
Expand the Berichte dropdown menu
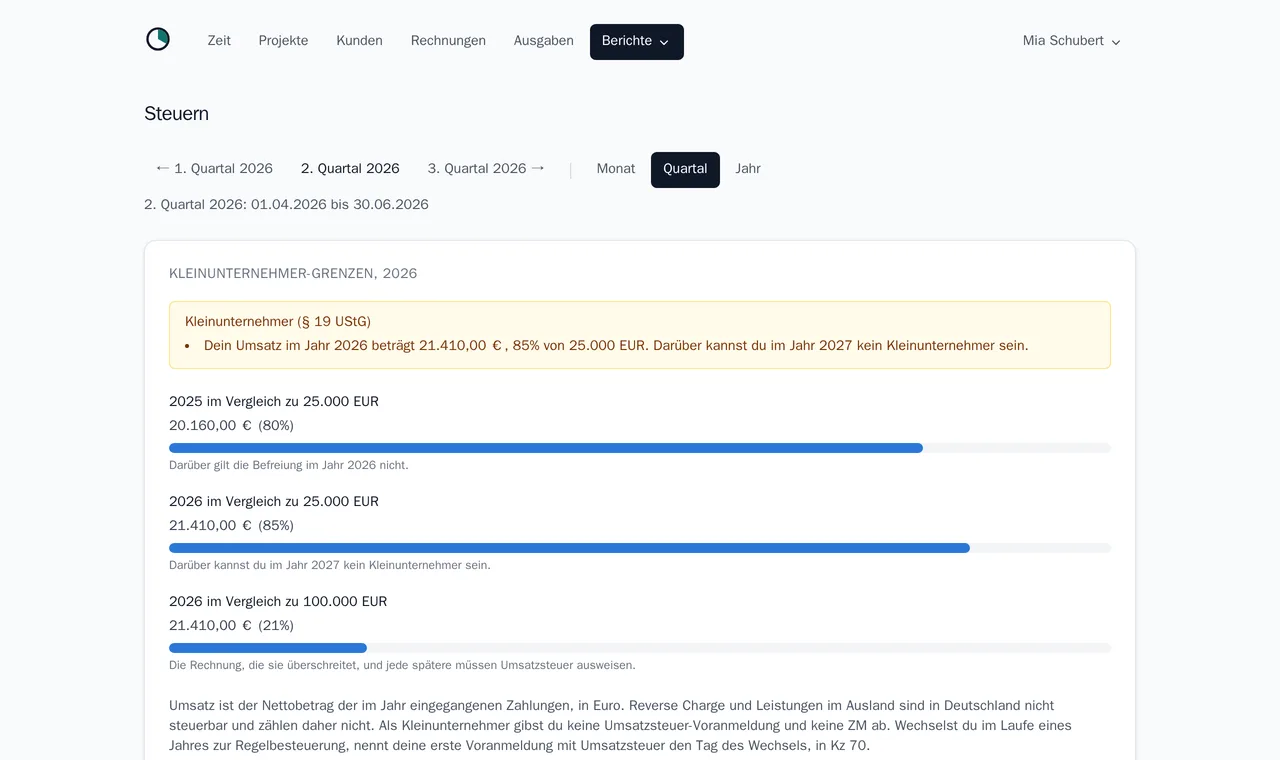coord(636,42)
